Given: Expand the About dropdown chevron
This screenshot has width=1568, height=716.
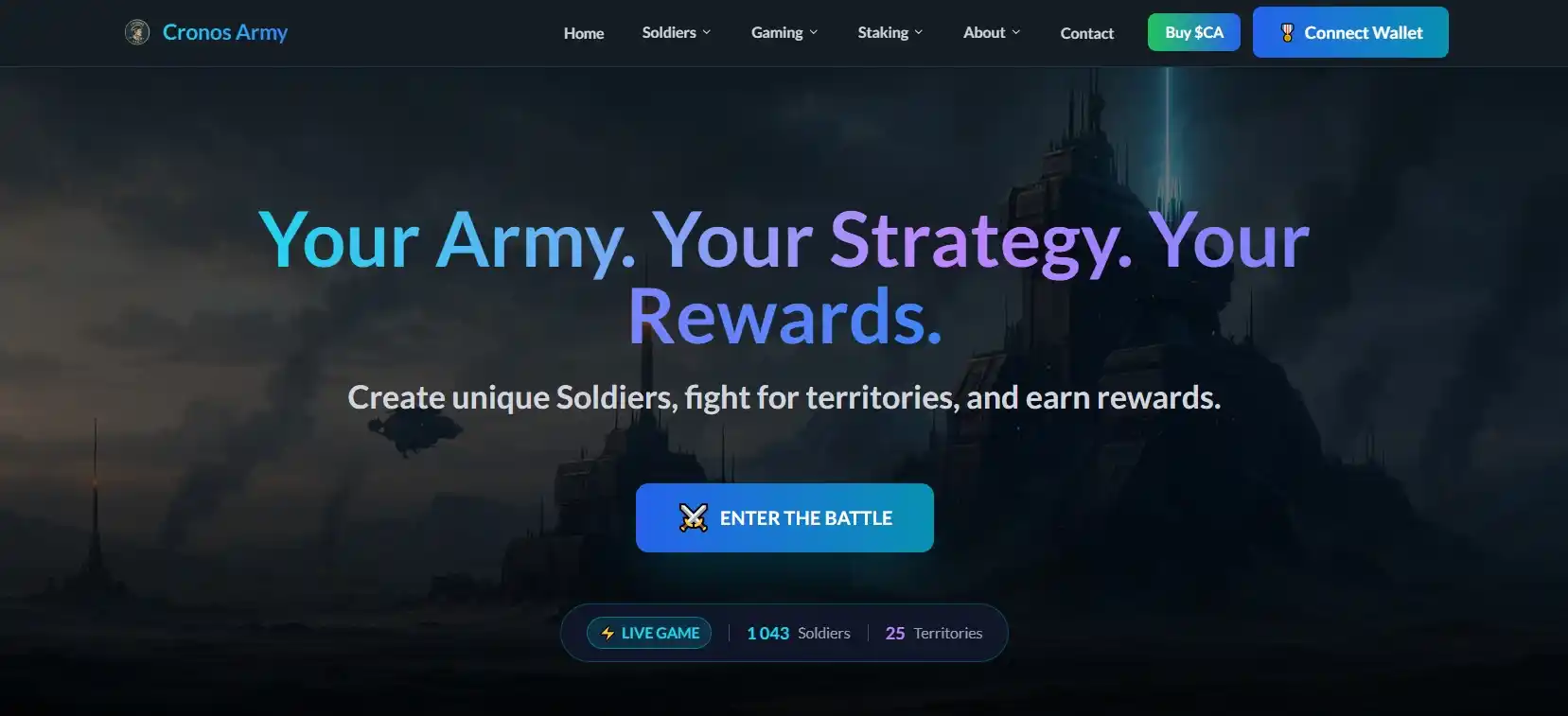Looking at the screenshot, I should pyautogui.click(x=1016, y=32).
